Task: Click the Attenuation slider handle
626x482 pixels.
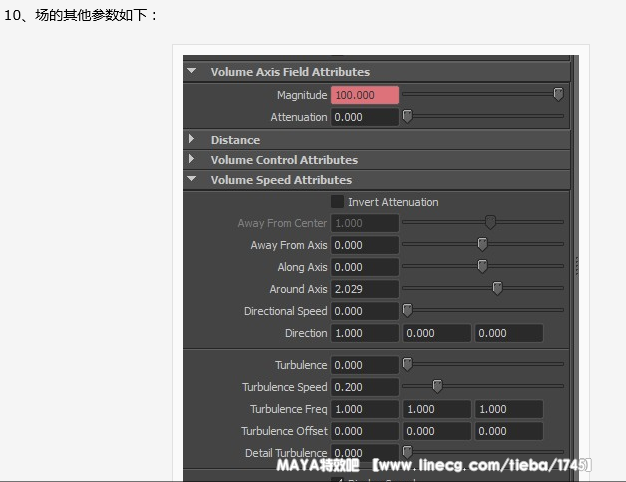Action: click(407, 116)
